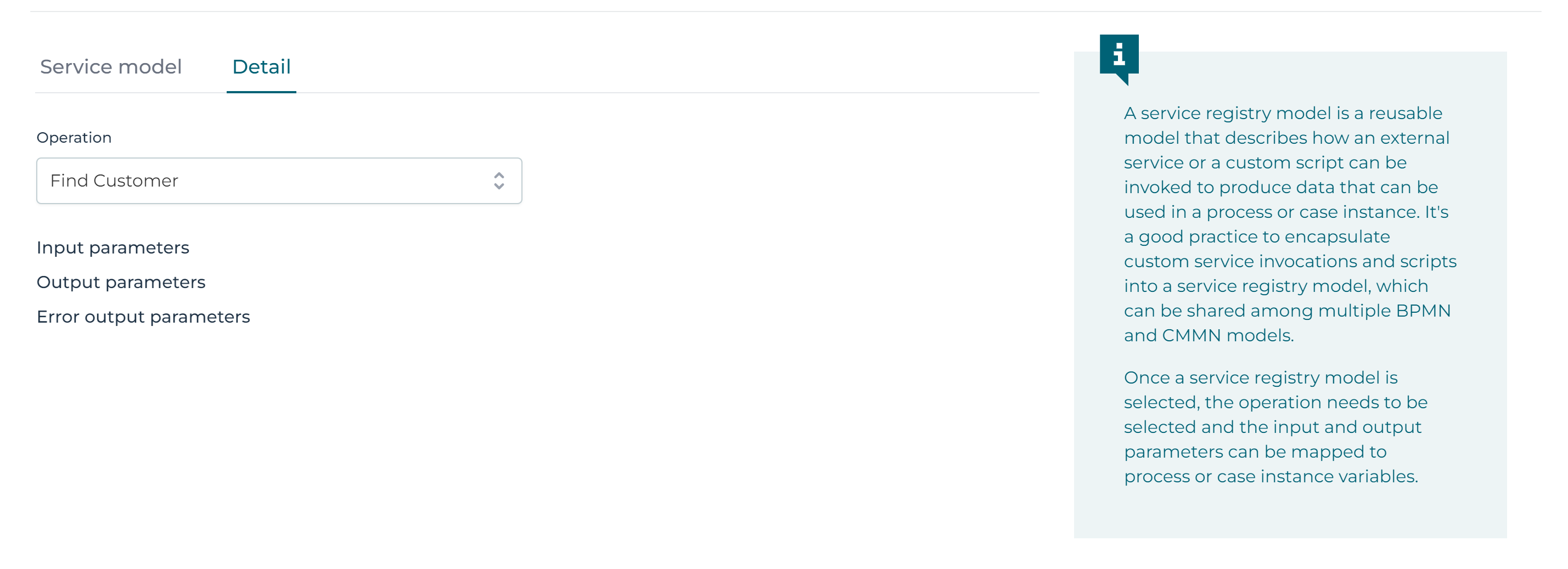Click the Operation field label

click(74, 138)
